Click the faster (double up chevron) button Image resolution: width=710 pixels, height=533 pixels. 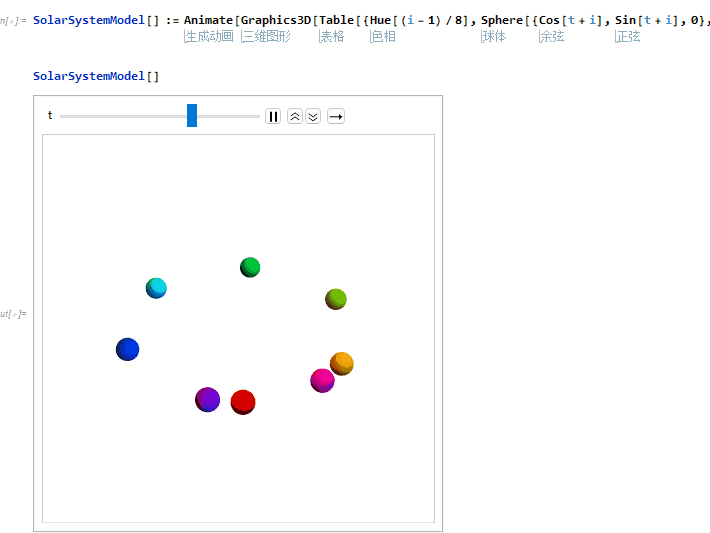click(x=295, y=116)
